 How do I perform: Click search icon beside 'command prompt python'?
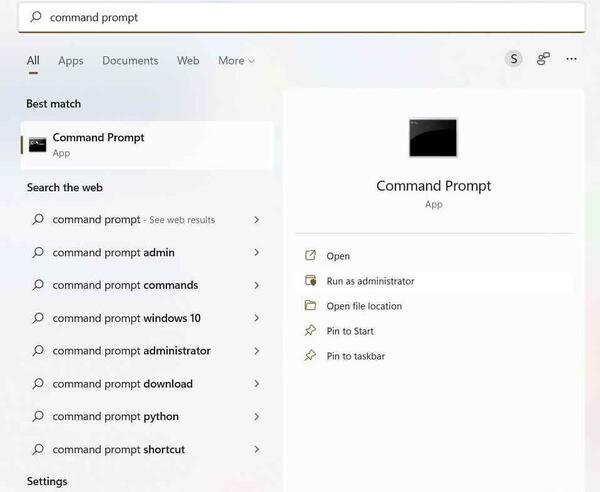[38, 416]
